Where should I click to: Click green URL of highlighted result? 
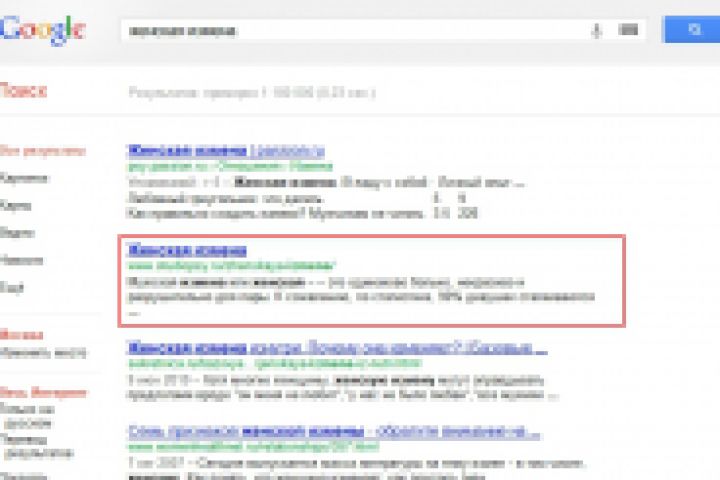point(231,265)
